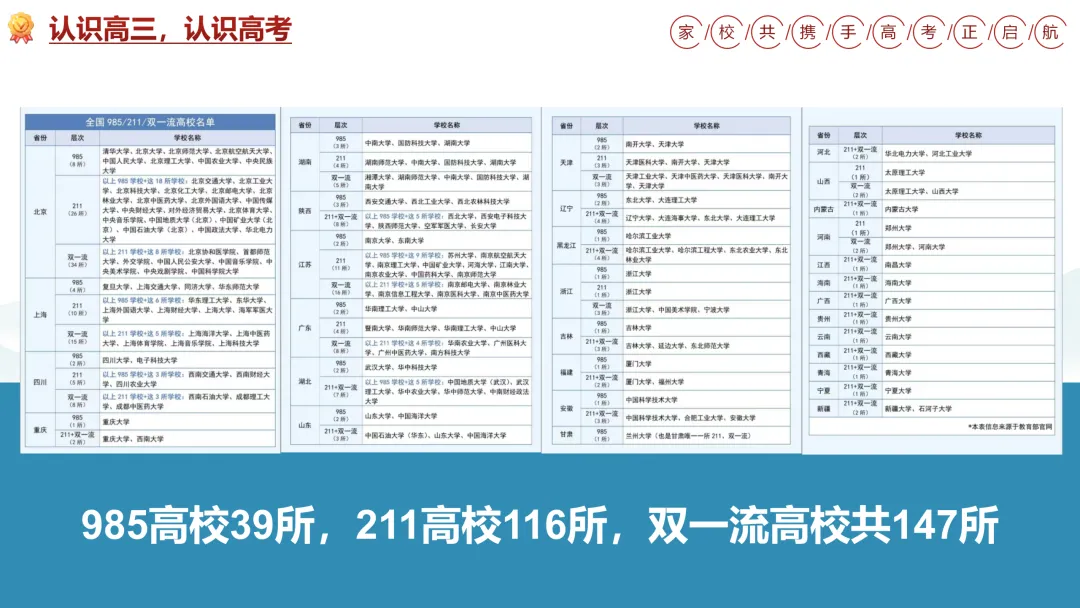The height and width of the screenshot is (608, 1080).
Task: Select the 江西 province cell
Action: (824, 264)
